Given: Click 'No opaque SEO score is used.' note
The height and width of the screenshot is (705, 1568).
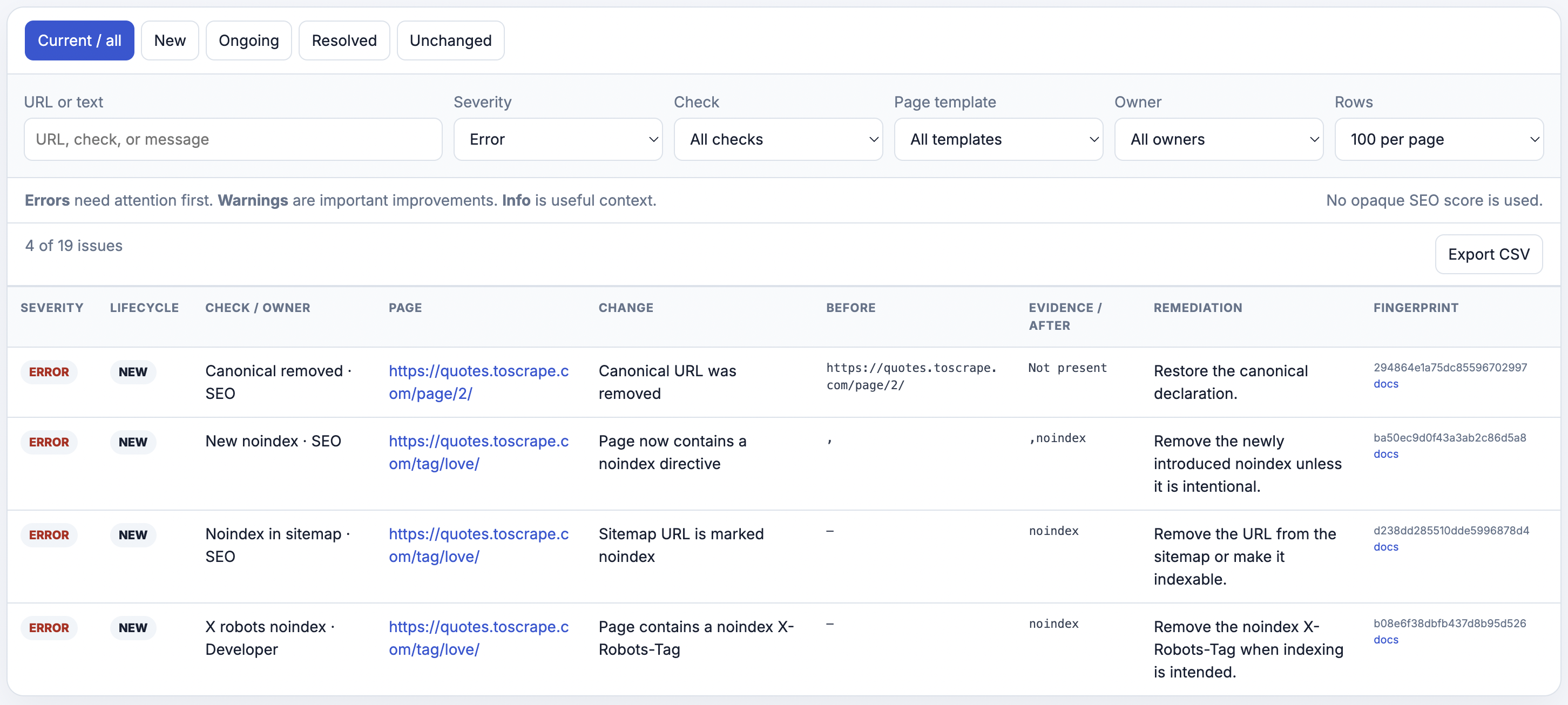Looking at the screenshot, I should [x=1434, y=200].
